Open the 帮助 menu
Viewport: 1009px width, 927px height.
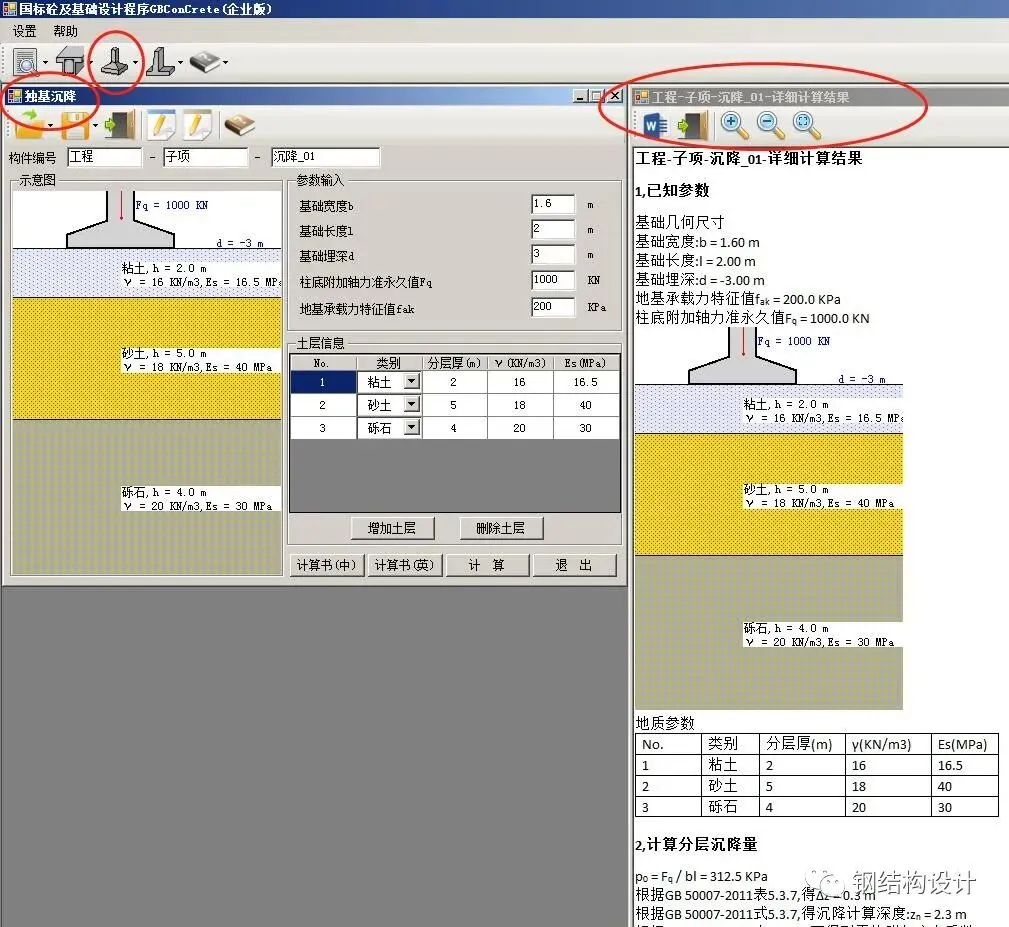65,31
